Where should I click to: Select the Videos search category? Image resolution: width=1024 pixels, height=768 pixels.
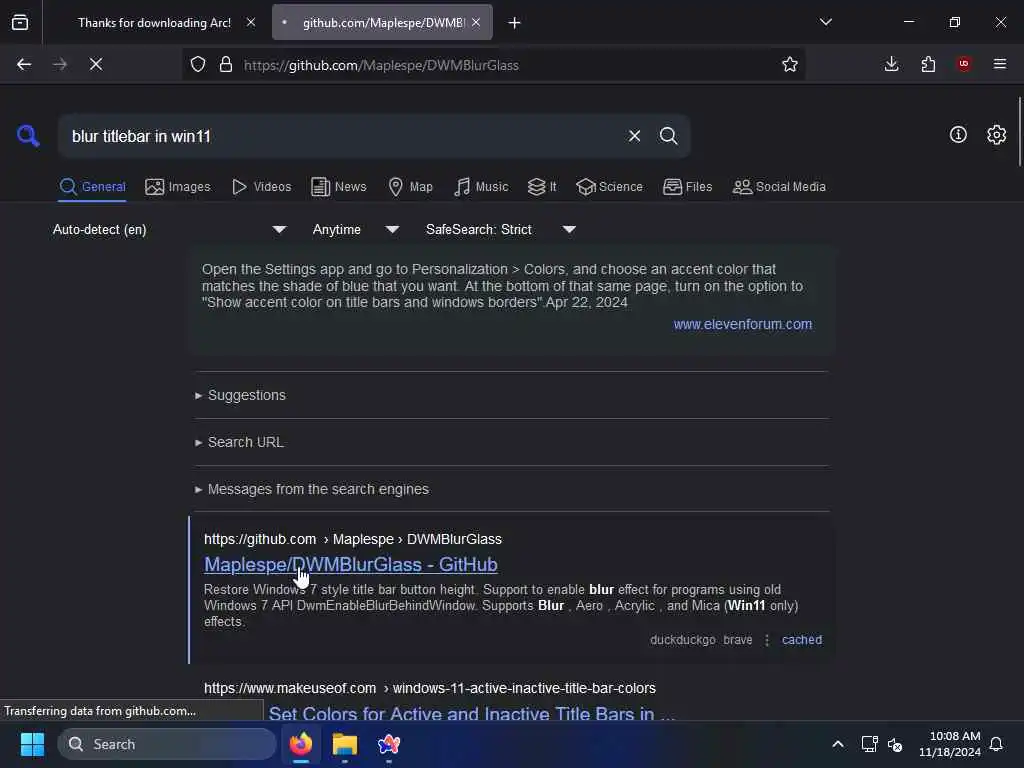pyautogui.click(x=262, y=187)
